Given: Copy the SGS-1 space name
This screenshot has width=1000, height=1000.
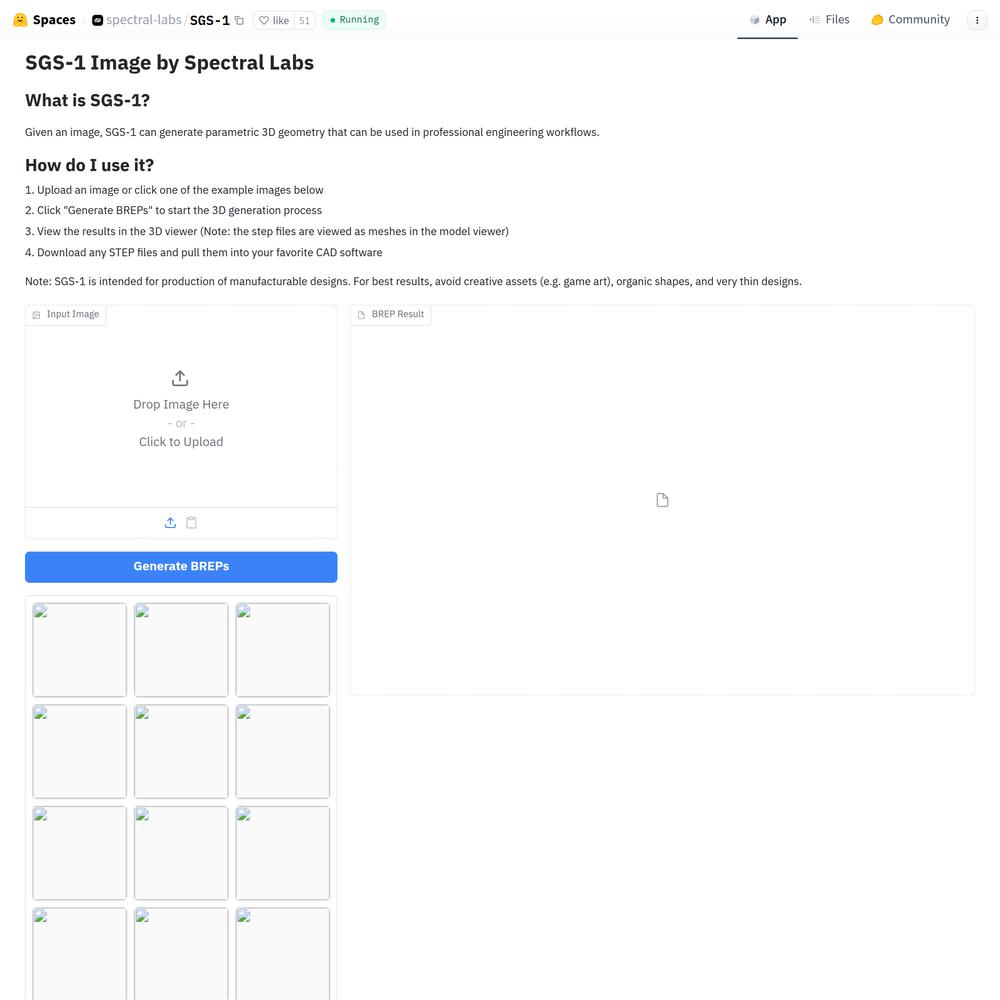Looking at the screenshot, I should click(240, 20).
